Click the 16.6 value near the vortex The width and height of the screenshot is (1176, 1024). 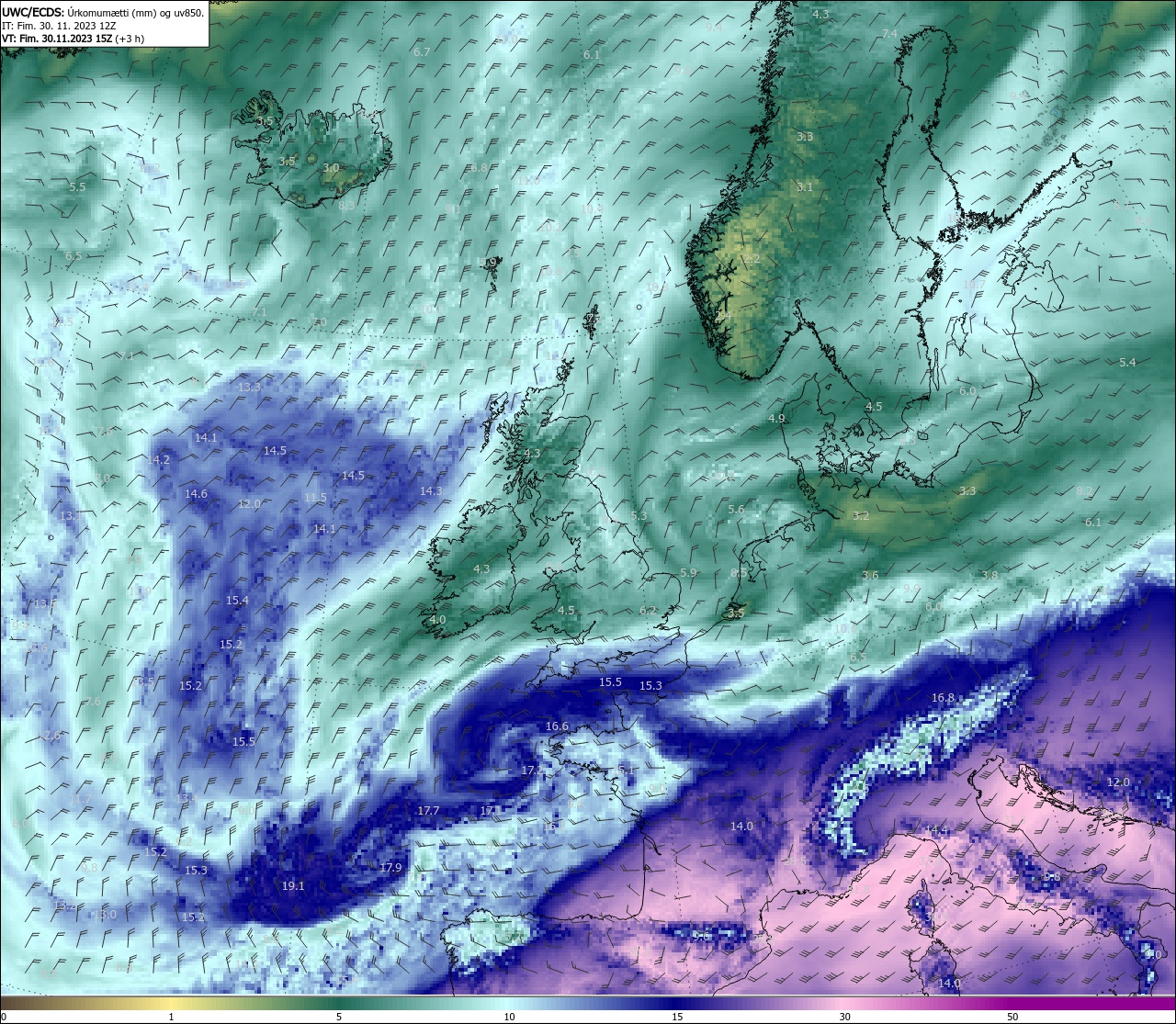(557, 726)
